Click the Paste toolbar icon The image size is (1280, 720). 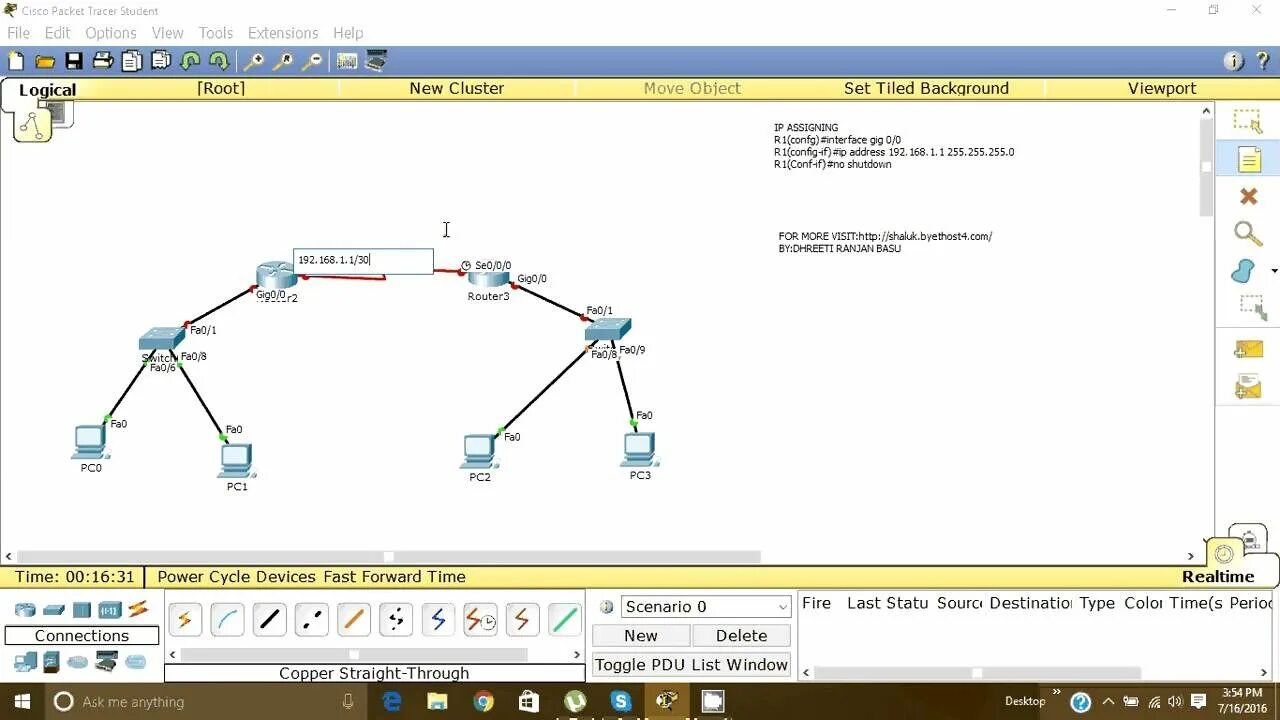pos(161,61)
